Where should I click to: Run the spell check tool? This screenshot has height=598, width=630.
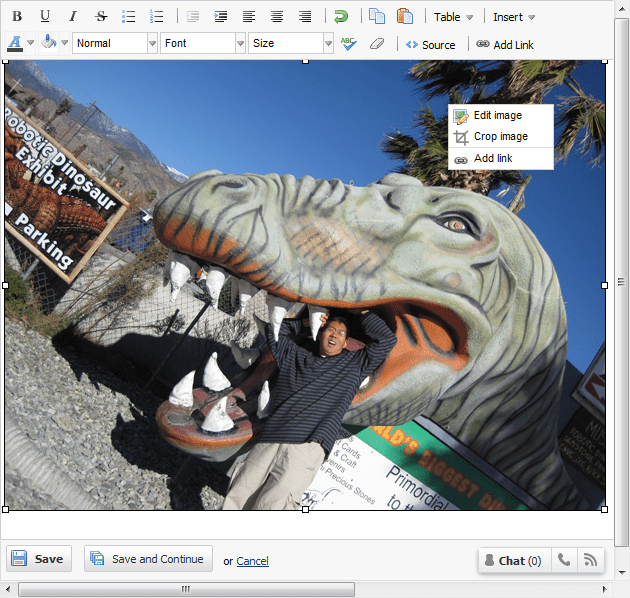pyautogui.click(x=348, y=44)
